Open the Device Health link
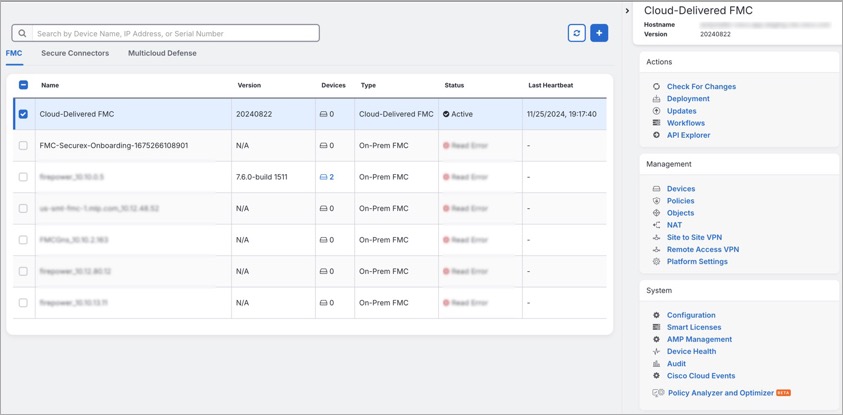This screenshot has width=843, height=415. (x=691, y=352)
